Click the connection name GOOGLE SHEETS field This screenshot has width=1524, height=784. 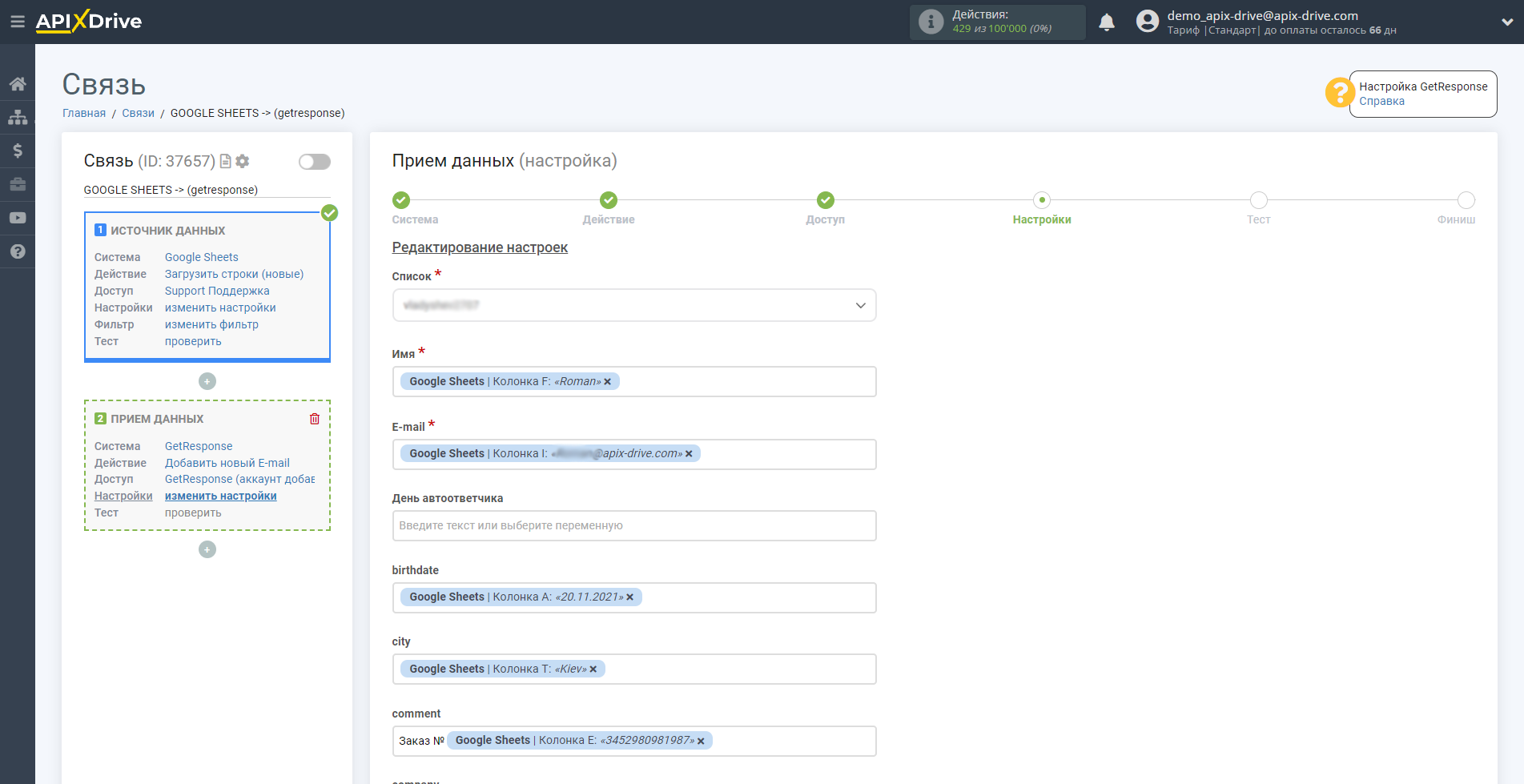pos(207,190)
